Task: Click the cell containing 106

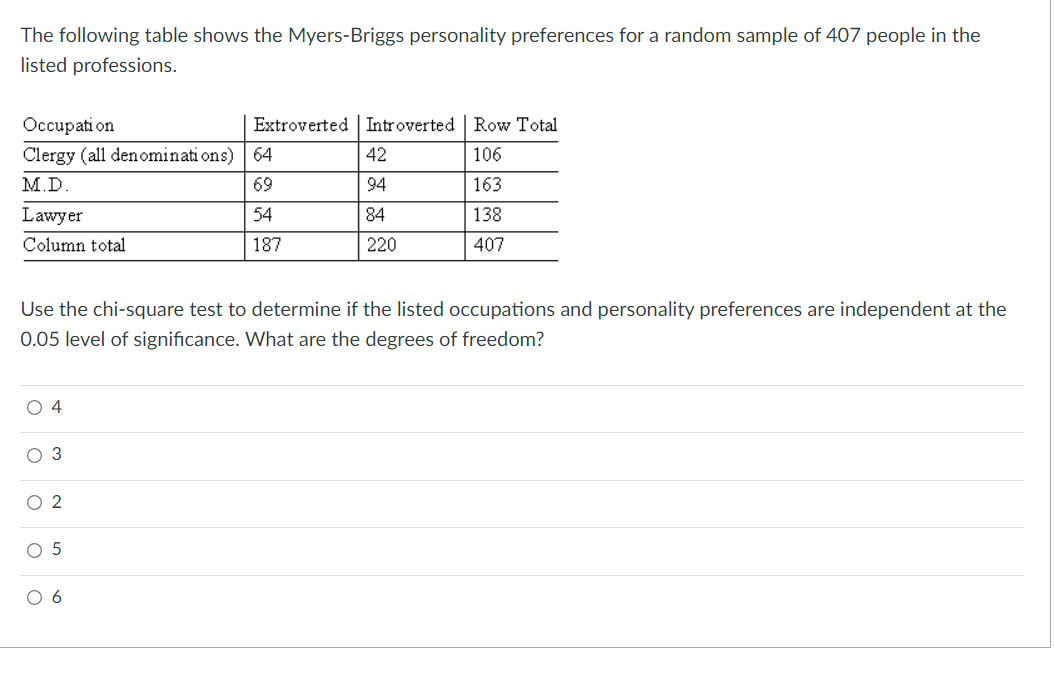Action: tap(486, 155)
